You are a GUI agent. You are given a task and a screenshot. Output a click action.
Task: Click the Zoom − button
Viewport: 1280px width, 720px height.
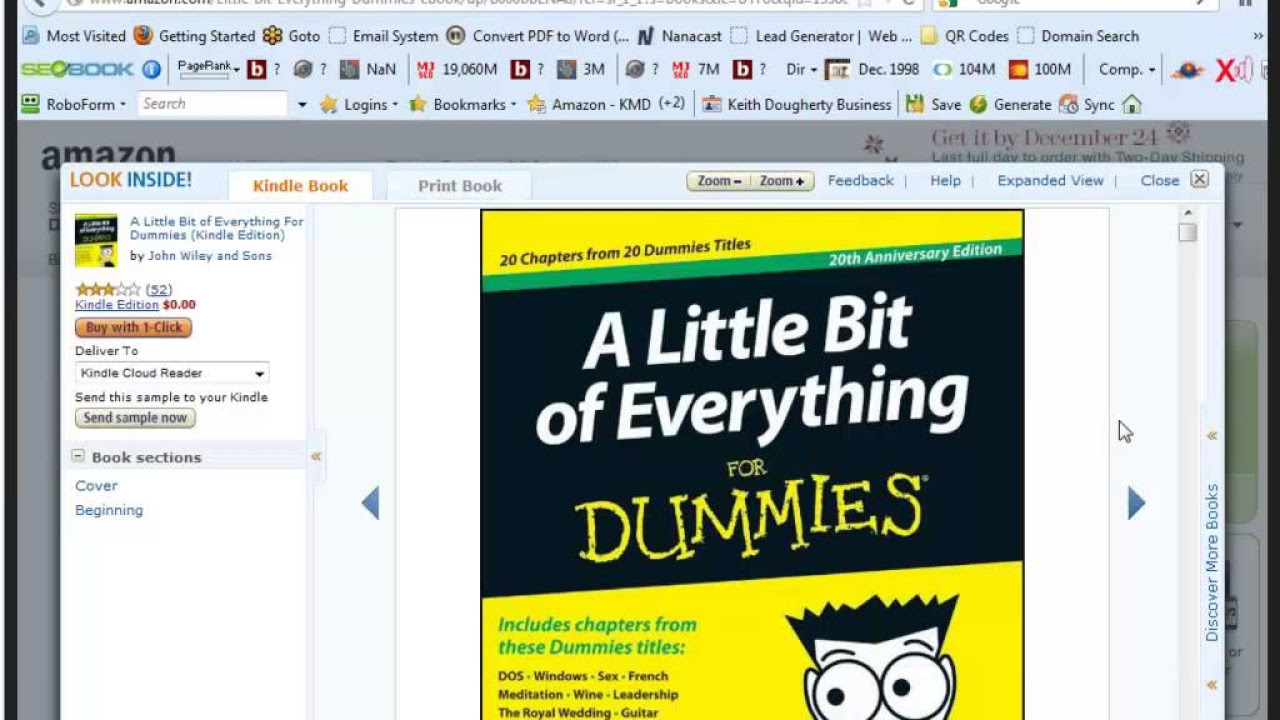[x=719, y=181]
